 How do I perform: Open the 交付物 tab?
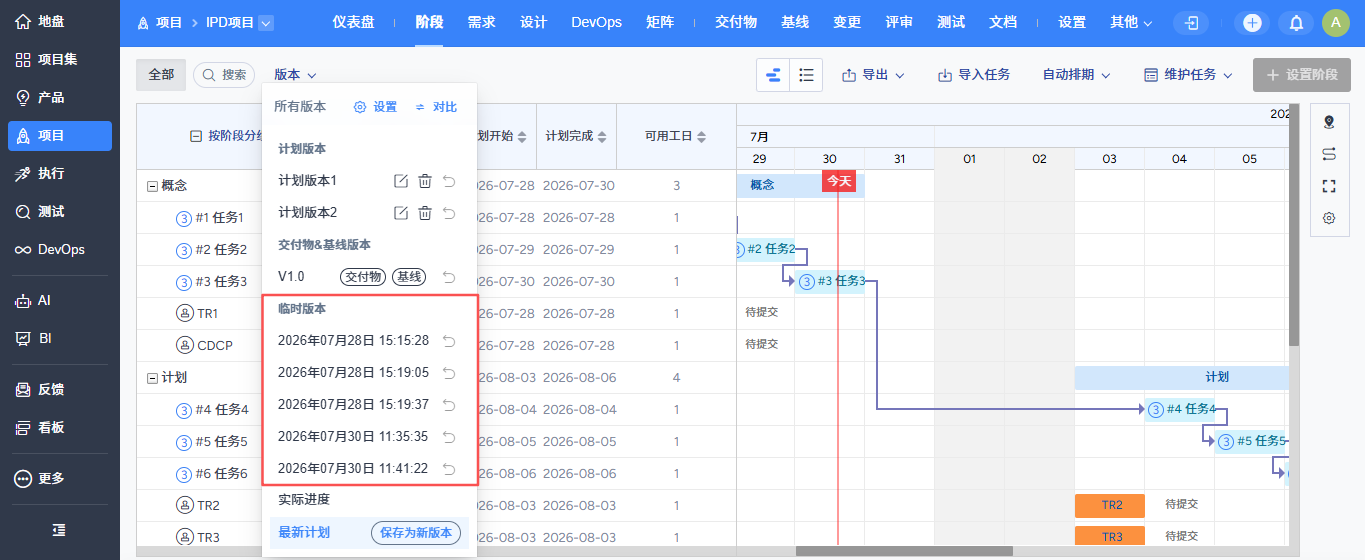click(735, 22)
